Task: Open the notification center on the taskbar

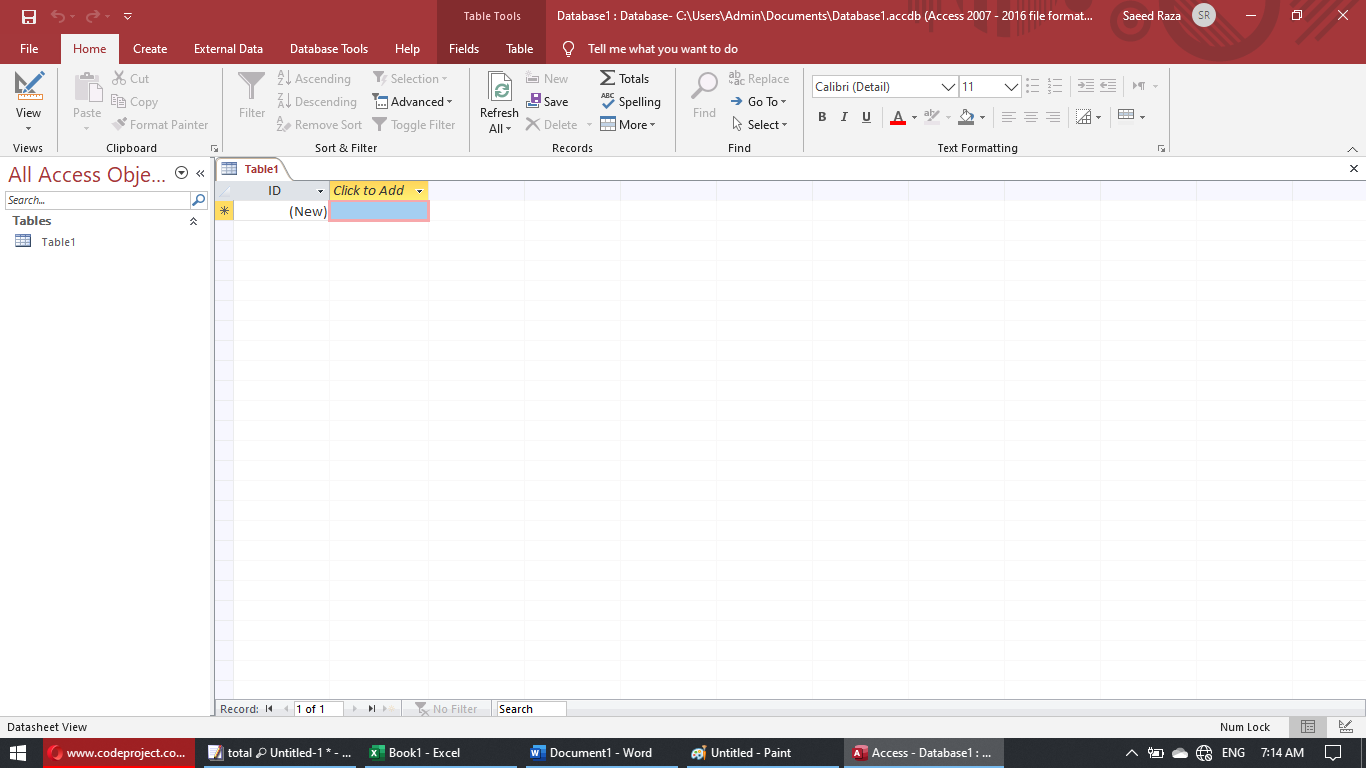Action: [1333, 753]
